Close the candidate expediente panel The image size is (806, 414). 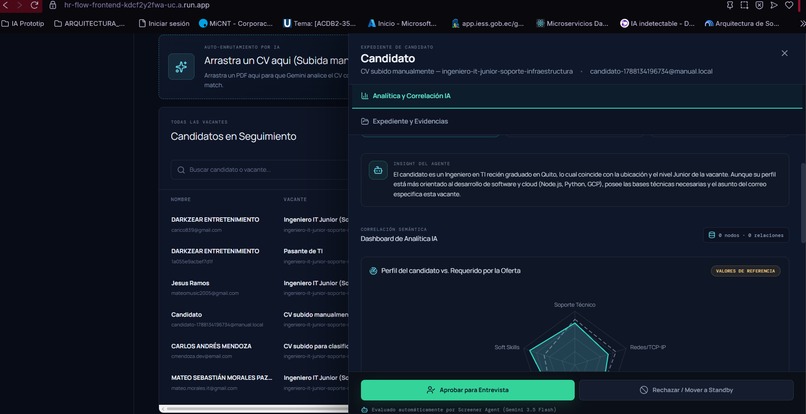click(x=784, y=53)
